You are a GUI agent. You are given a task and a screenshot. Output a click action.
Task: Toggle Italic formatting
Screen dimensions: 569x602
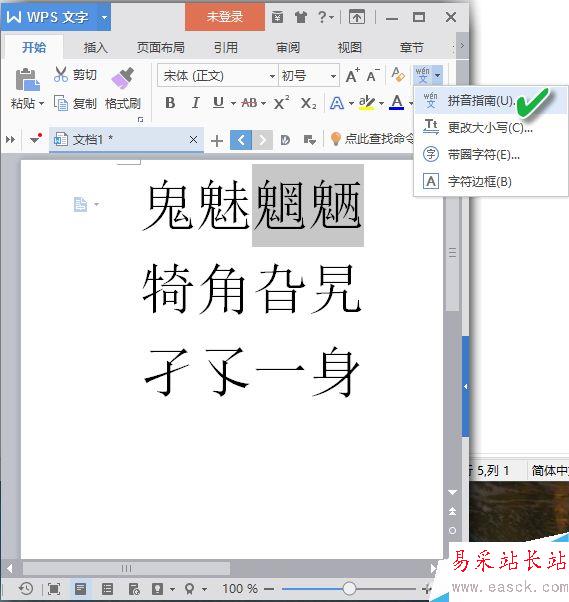(195, 103)
